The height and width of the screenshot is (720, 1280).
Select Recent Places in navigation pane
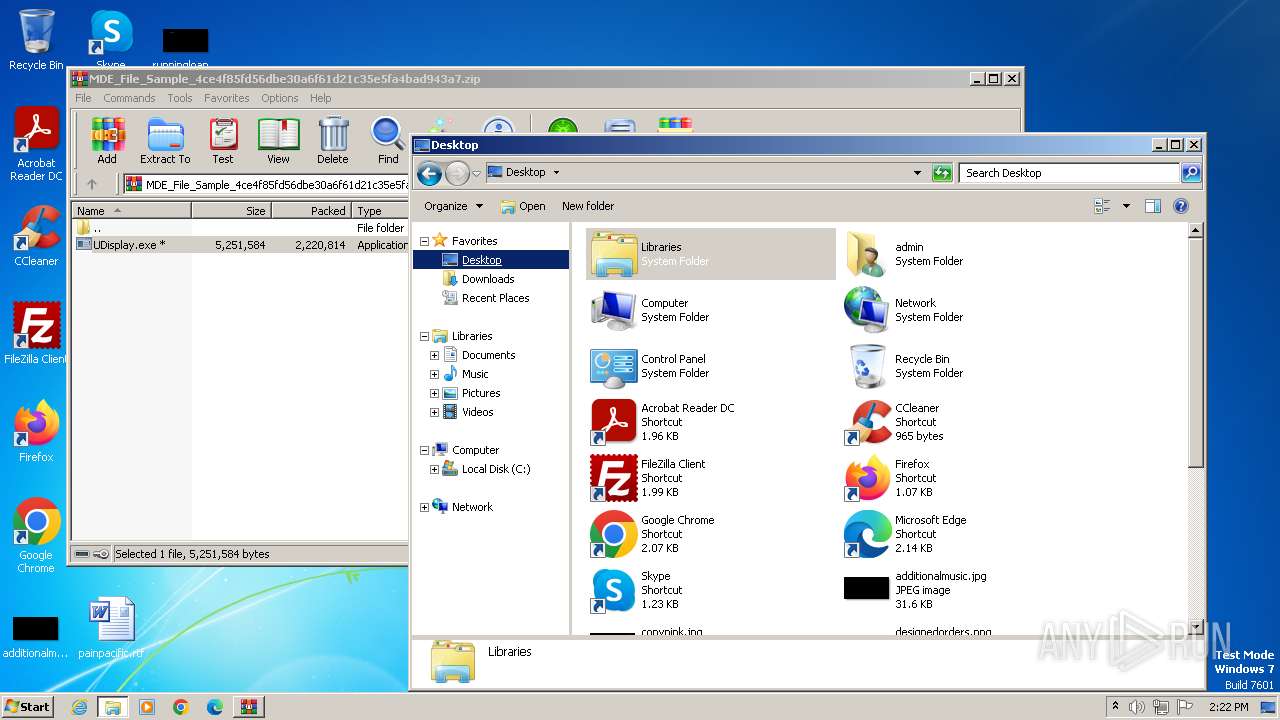click(496, 298)
